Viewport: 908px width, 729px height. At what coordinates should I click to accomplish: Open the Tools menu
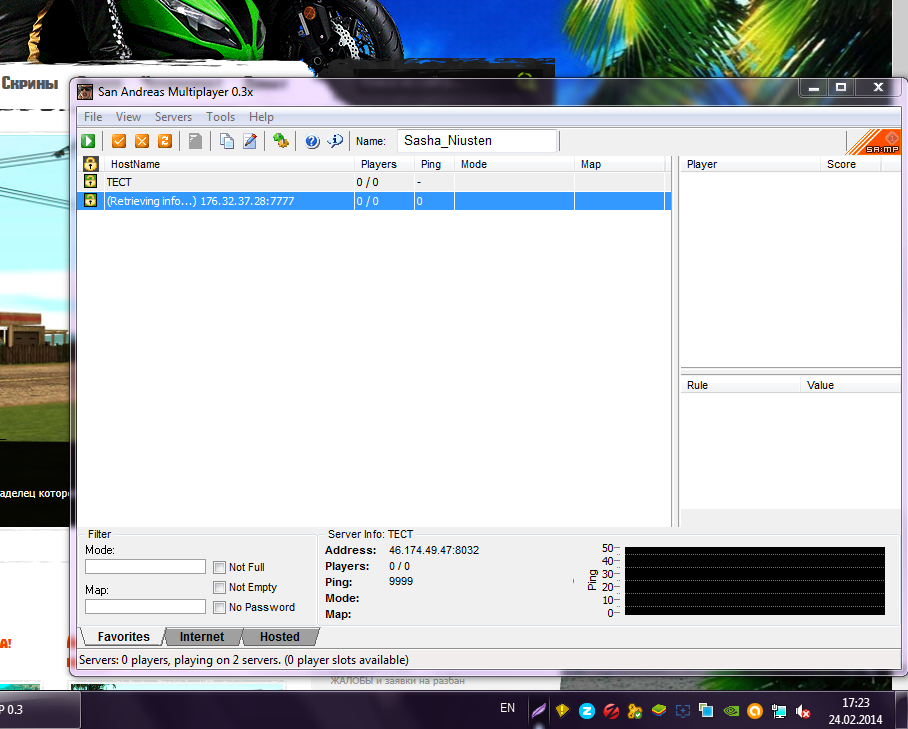tap(221, 117)
